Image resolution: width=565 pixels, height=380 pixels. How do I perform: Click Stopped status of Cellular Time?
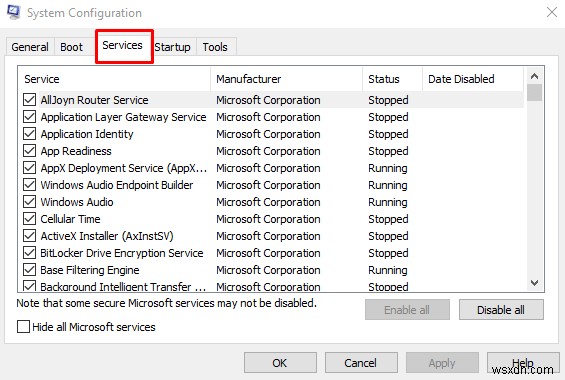click(x=388, y=219)
